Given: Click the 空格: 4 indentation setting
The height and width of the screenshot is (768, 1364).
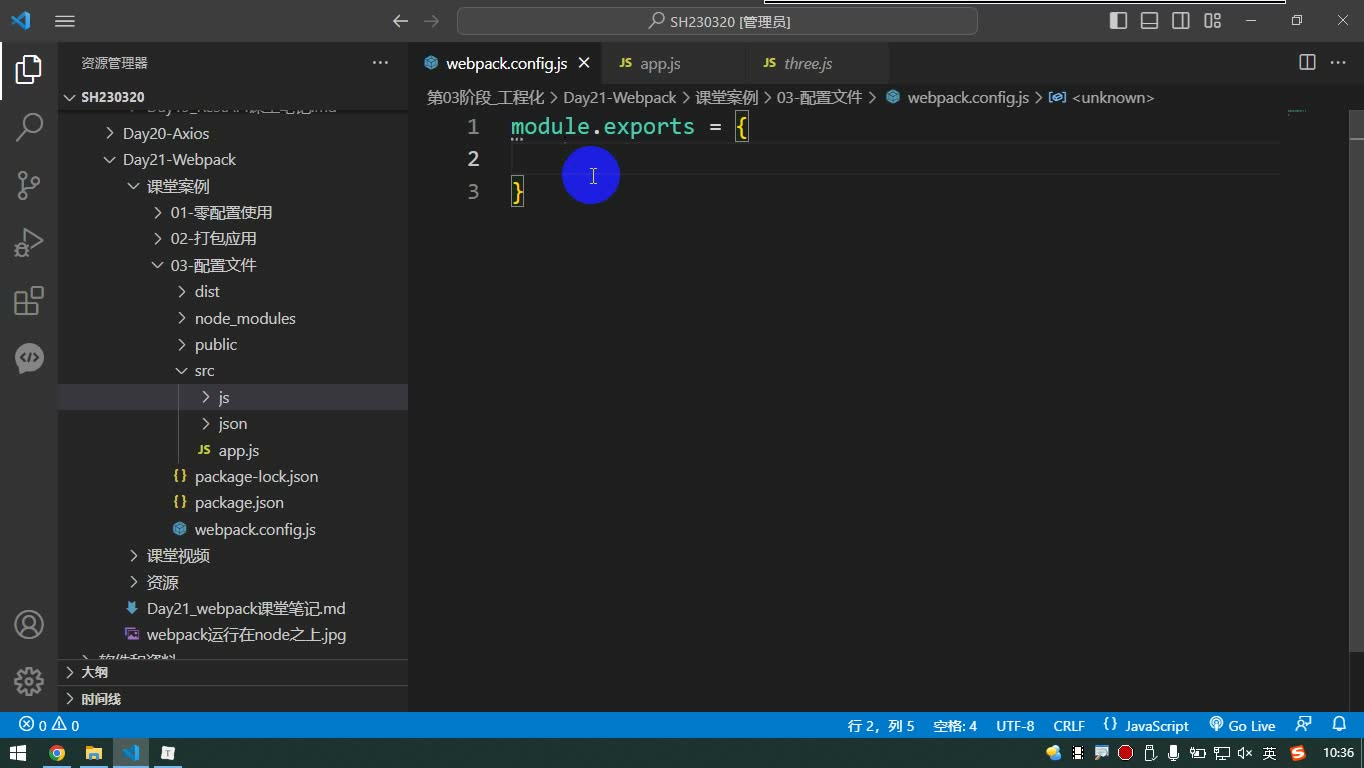Looking at the screenshot, I should 955,725.
